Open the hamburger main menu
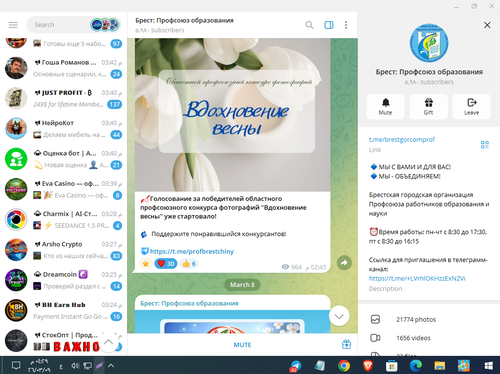This screenshot has width=500, height=374. (13, 25)
